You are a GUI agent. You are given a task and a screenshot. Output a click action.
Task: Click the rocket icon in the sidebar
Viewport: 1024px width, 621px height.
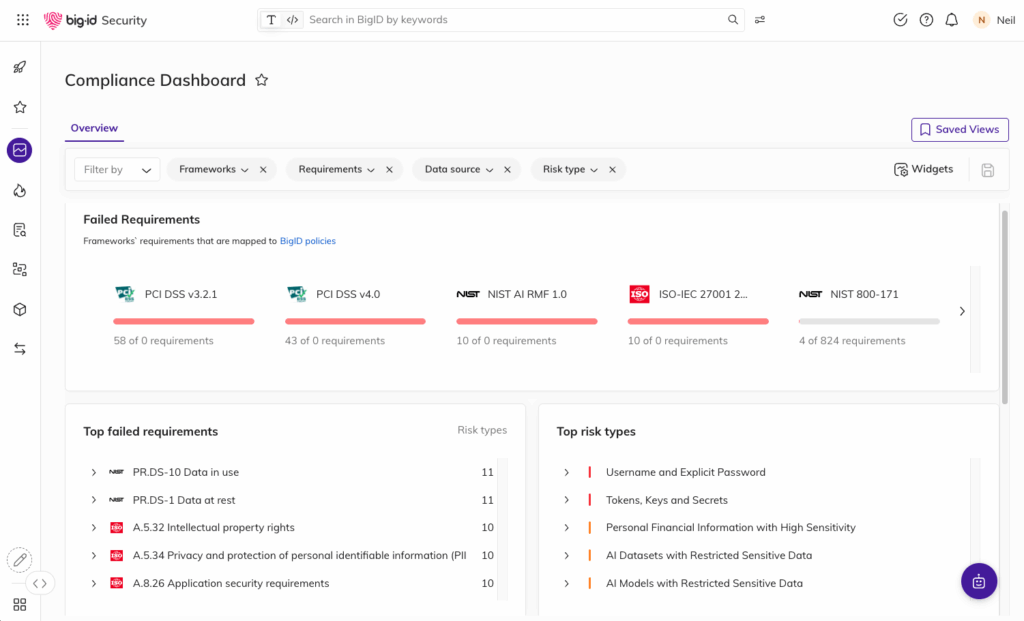(x=19, y=68)
